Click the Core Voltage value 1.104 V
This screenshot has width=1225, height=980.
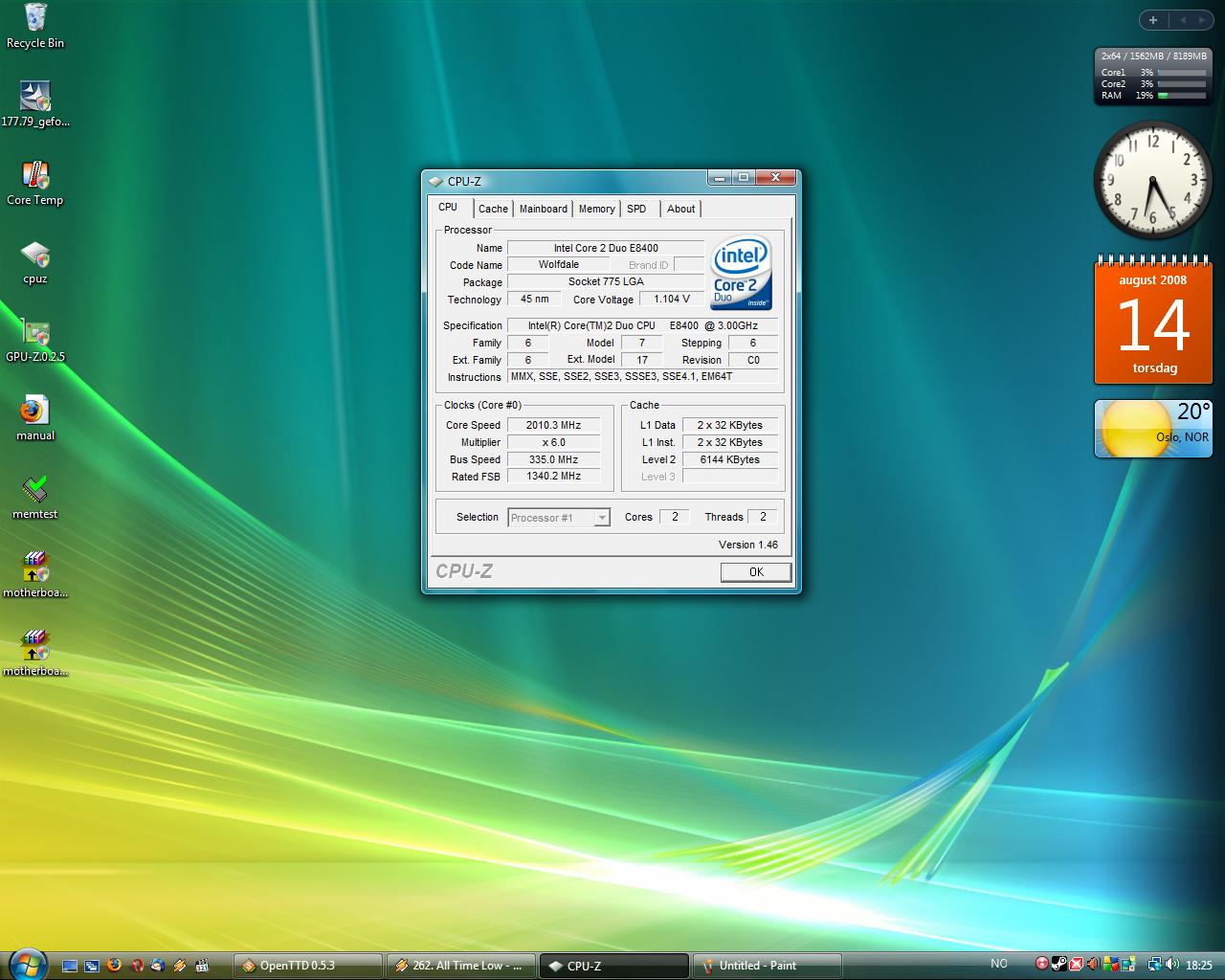point(672,299)
